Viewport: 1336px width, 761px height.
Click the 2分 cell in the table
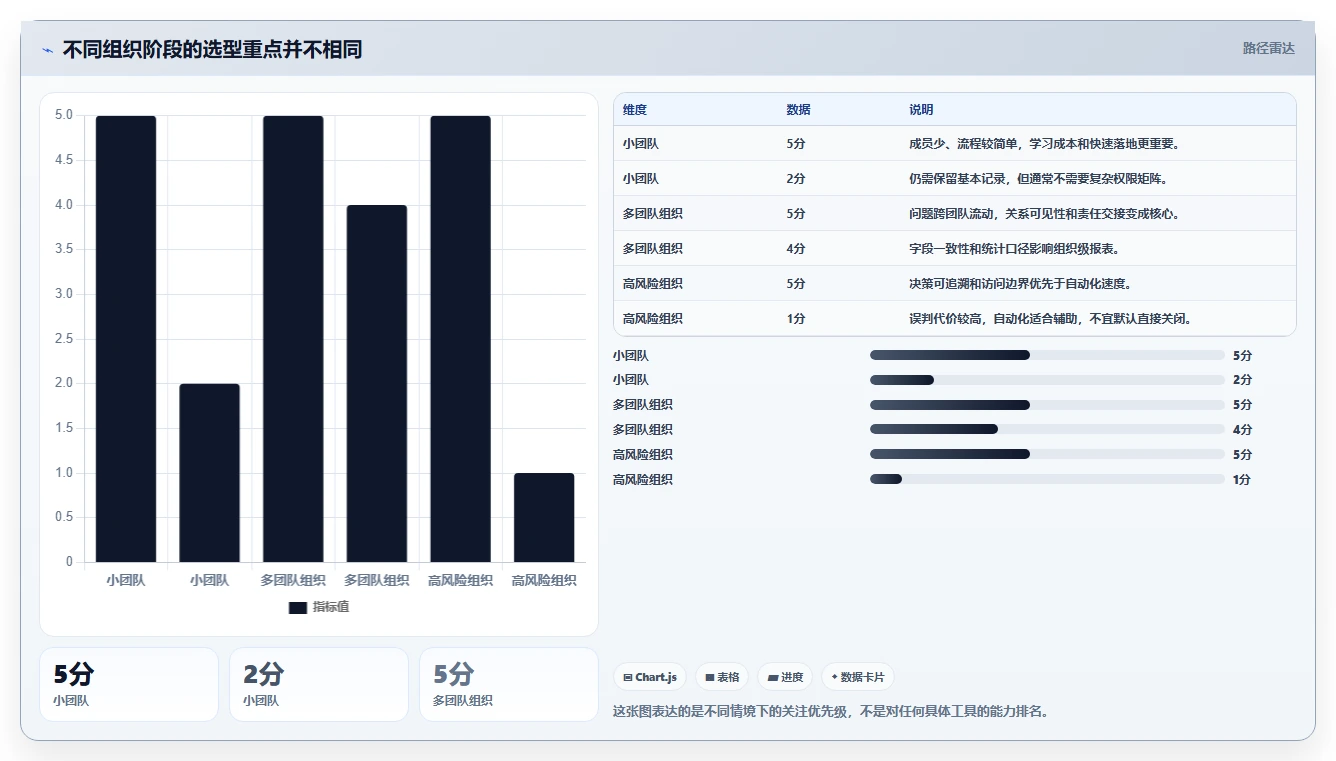coord(796,179)
